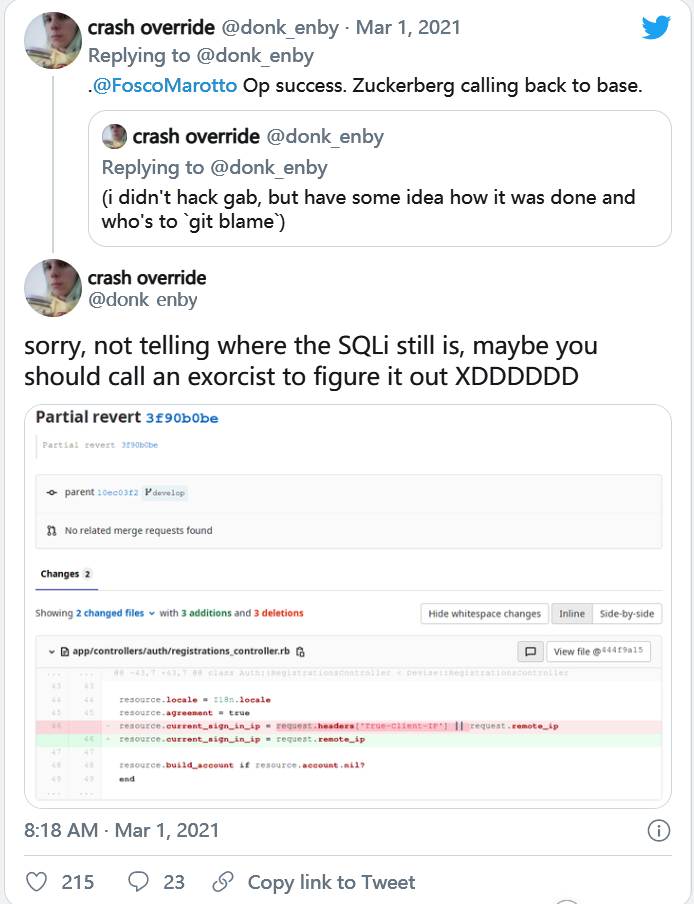Click the comment icon on registrations_controller.rb
This screenshot has height=904, width=694.
[x=530, y=651]
